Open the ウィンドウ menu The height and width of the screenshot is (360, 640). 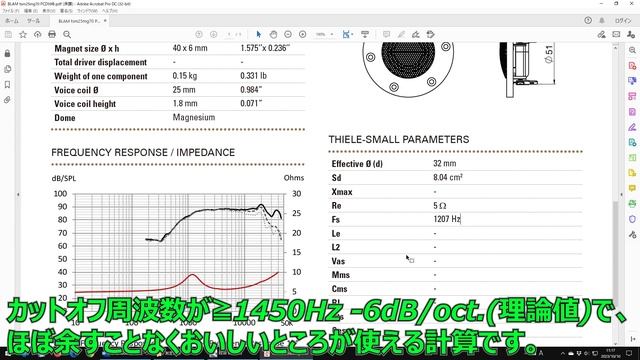[x=87, y=11]
